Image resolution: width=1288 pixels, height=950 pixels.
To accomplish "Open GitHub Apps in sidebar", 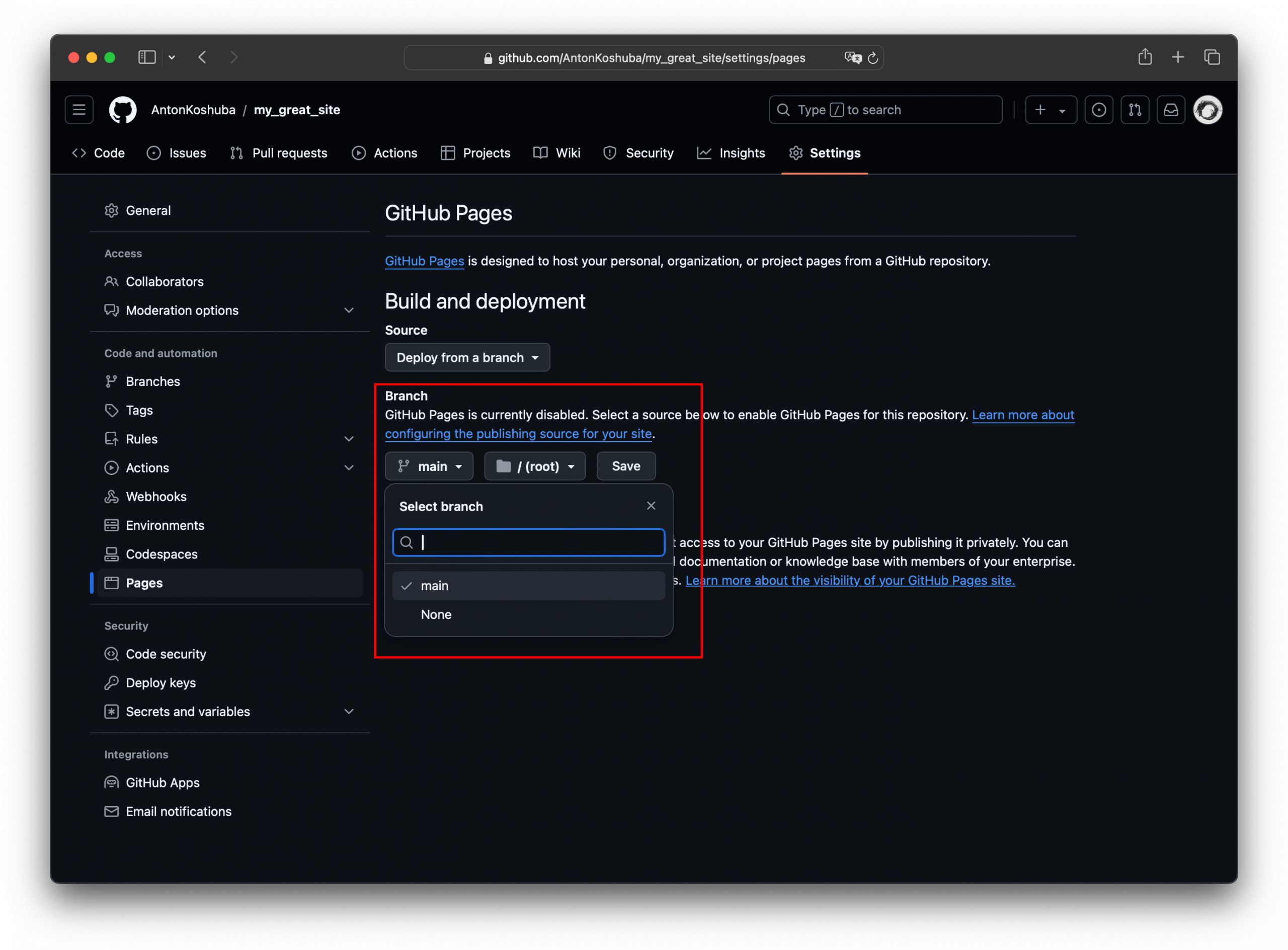I will click(x=229, y=782).
